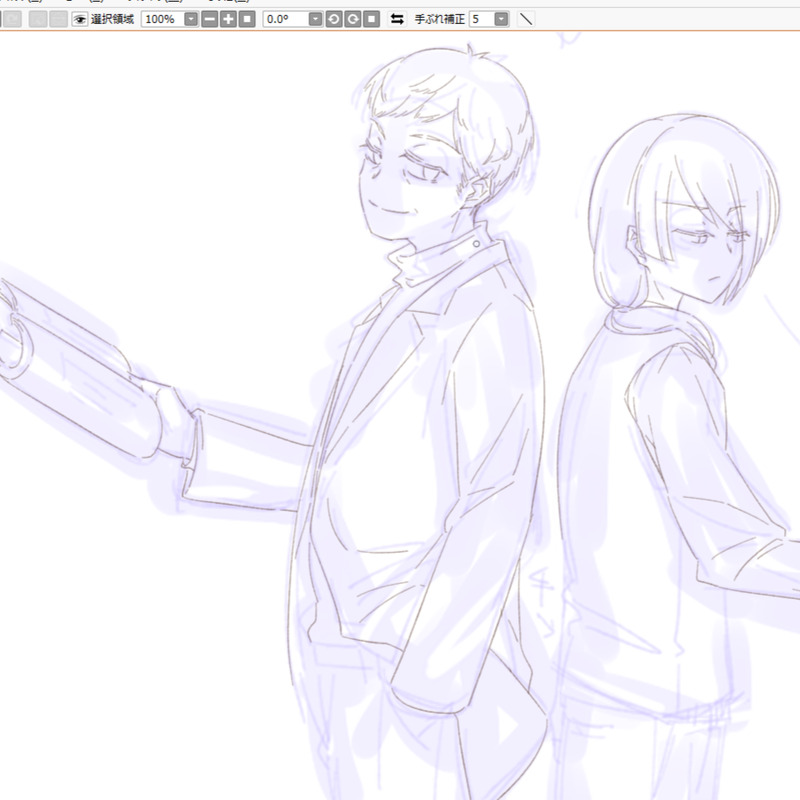800x800 pixels.
Task: Flip the canvas view horizontally
Action: (x=397, y=19)
